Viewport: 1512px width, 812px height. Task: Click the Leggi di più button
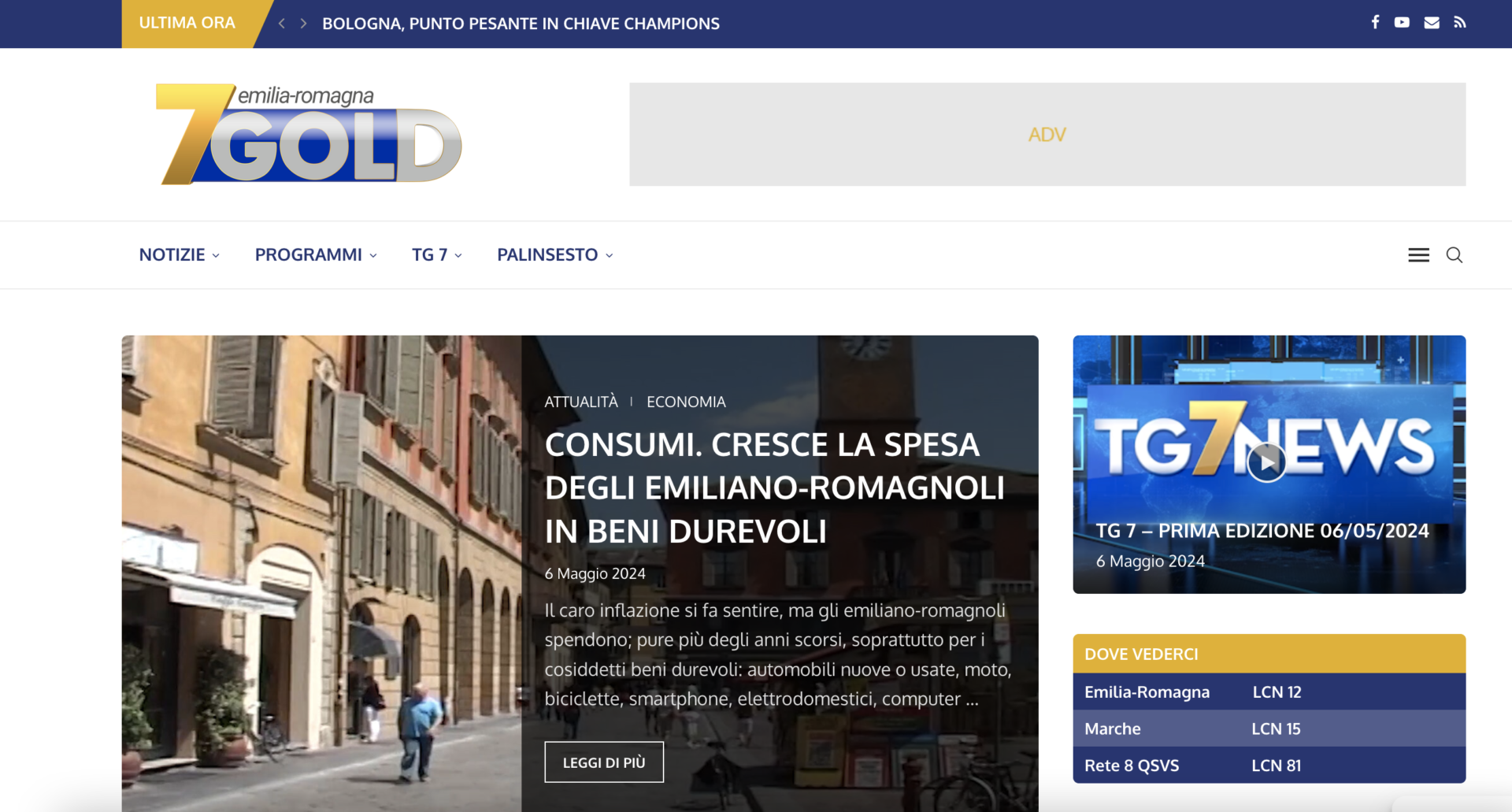[x=604, y=762]
